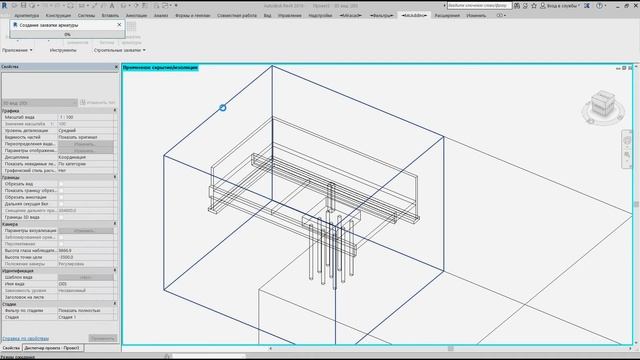Image resolution: width=640 pixels, height=360 pixels.
Task: Click the user sign-in icon
Action: [543, 6]
